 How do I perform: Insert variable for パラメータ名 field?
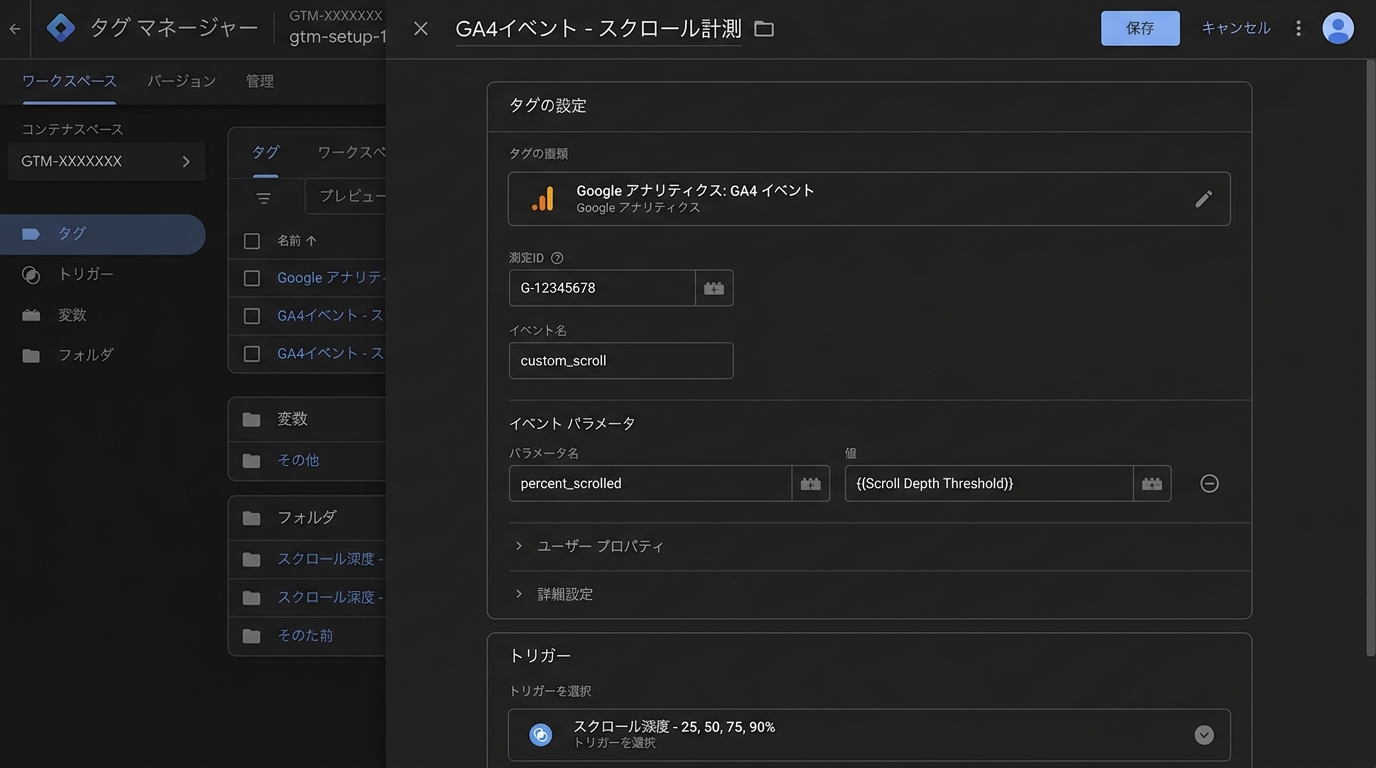[811, 483]
